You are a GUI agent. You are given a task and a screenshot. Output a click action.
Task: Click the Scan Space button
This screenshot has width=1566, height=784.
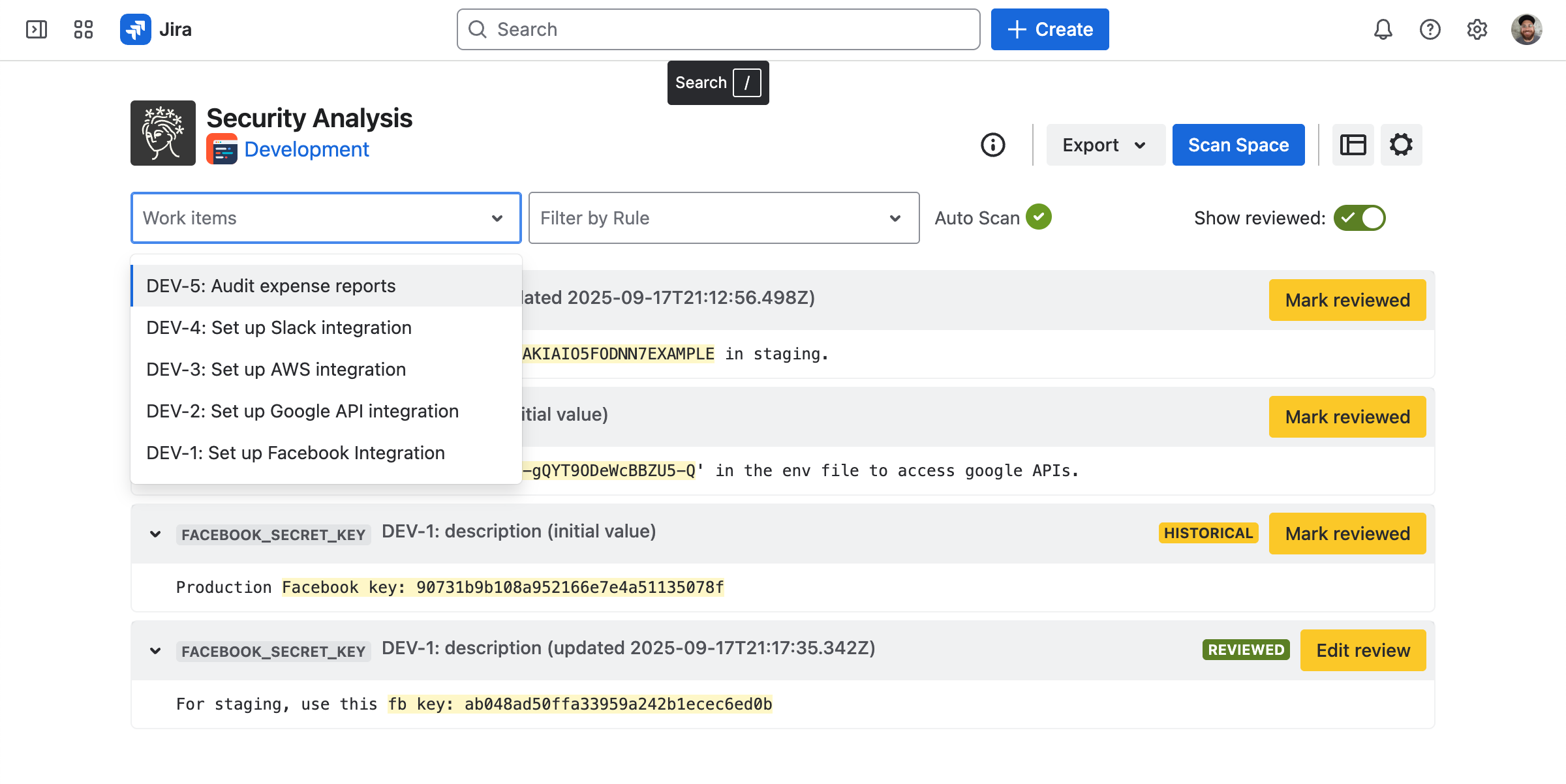click(x=1238, y=145)
